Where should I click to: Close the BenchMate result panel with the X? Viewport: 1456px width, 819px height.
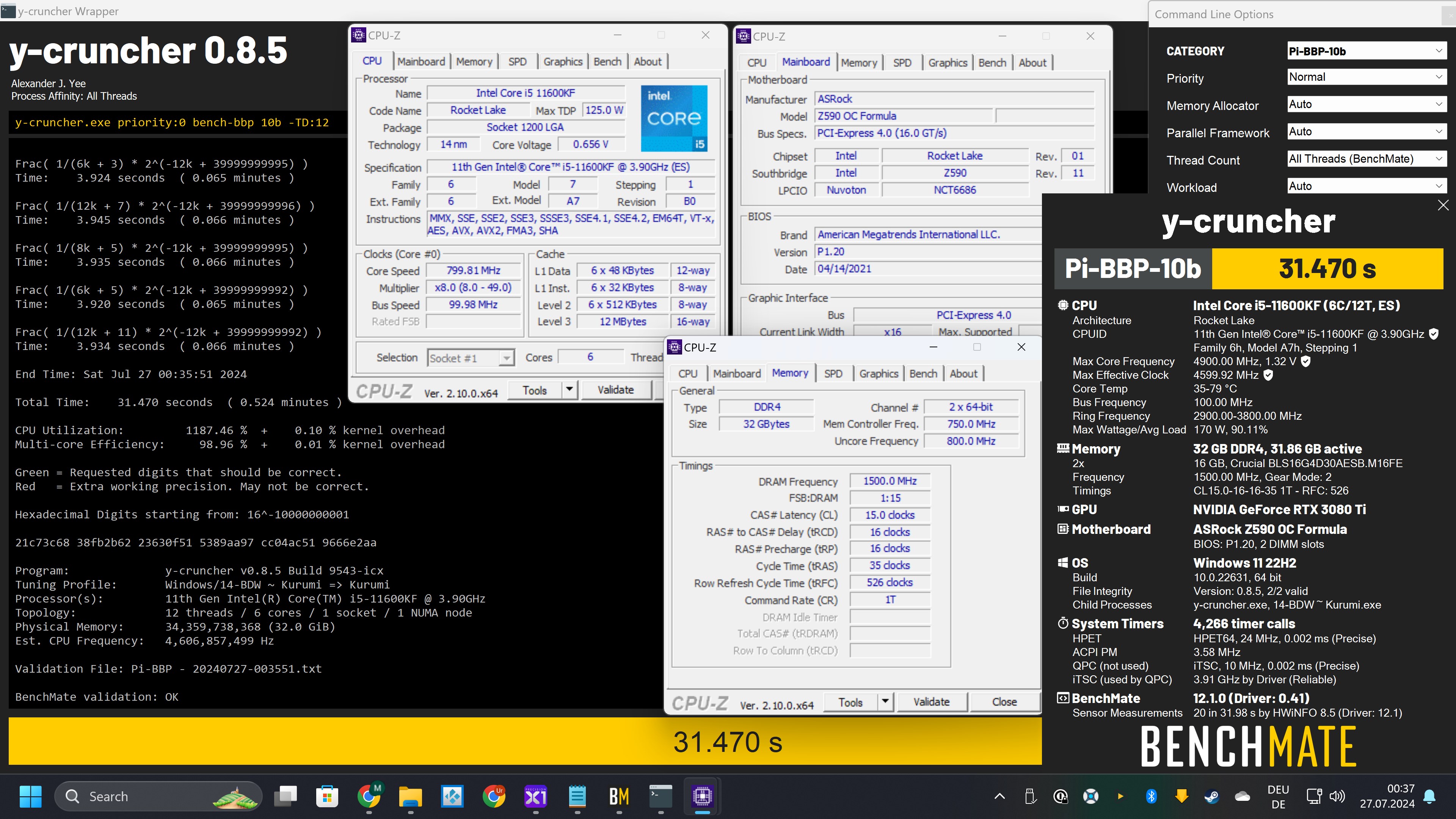click(1442, 205)
